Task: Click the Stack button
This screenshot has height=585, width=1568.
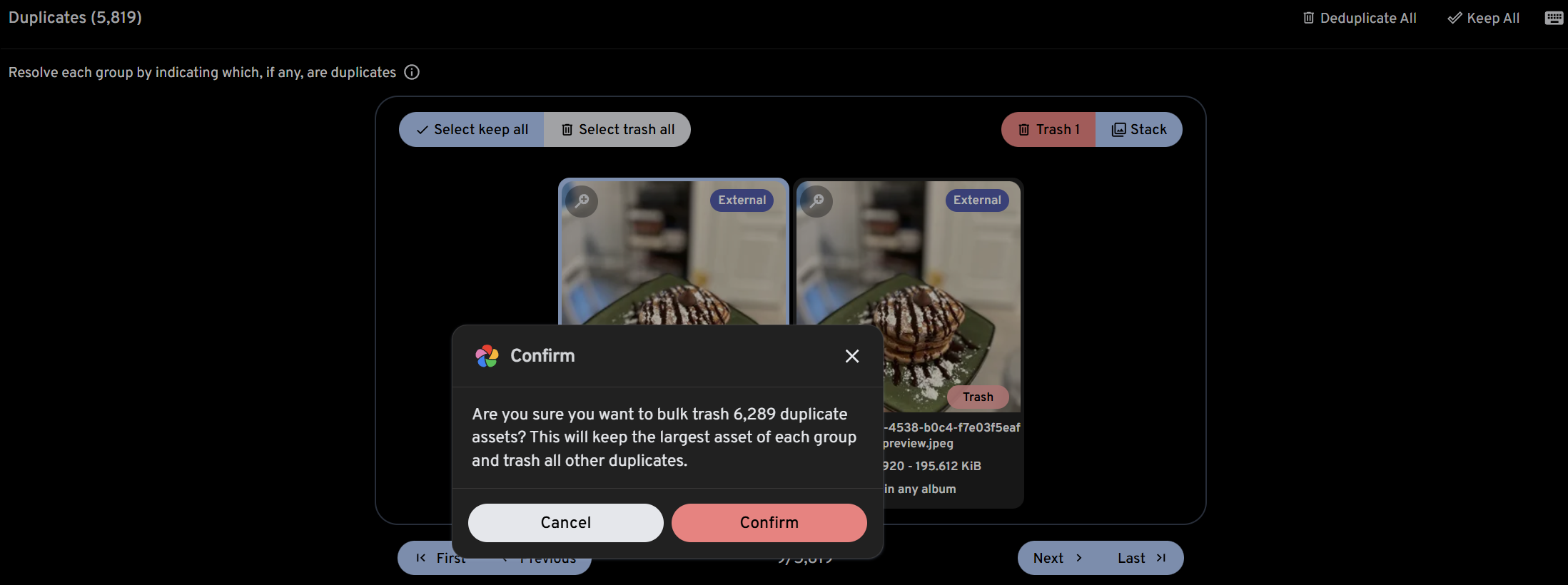Action: click(1139, 129)
